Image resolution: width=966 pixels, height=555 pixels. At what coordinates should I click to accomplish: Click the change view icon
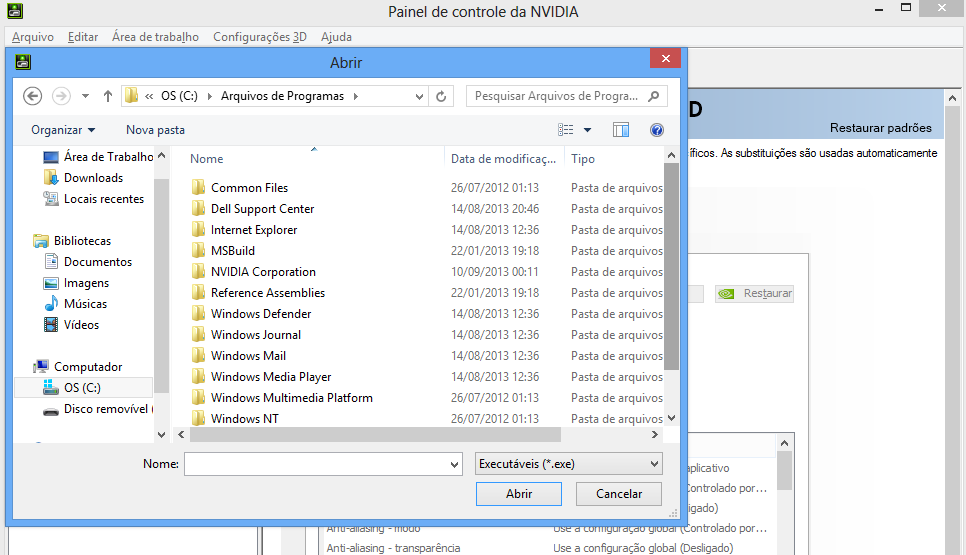click(566, 130)
